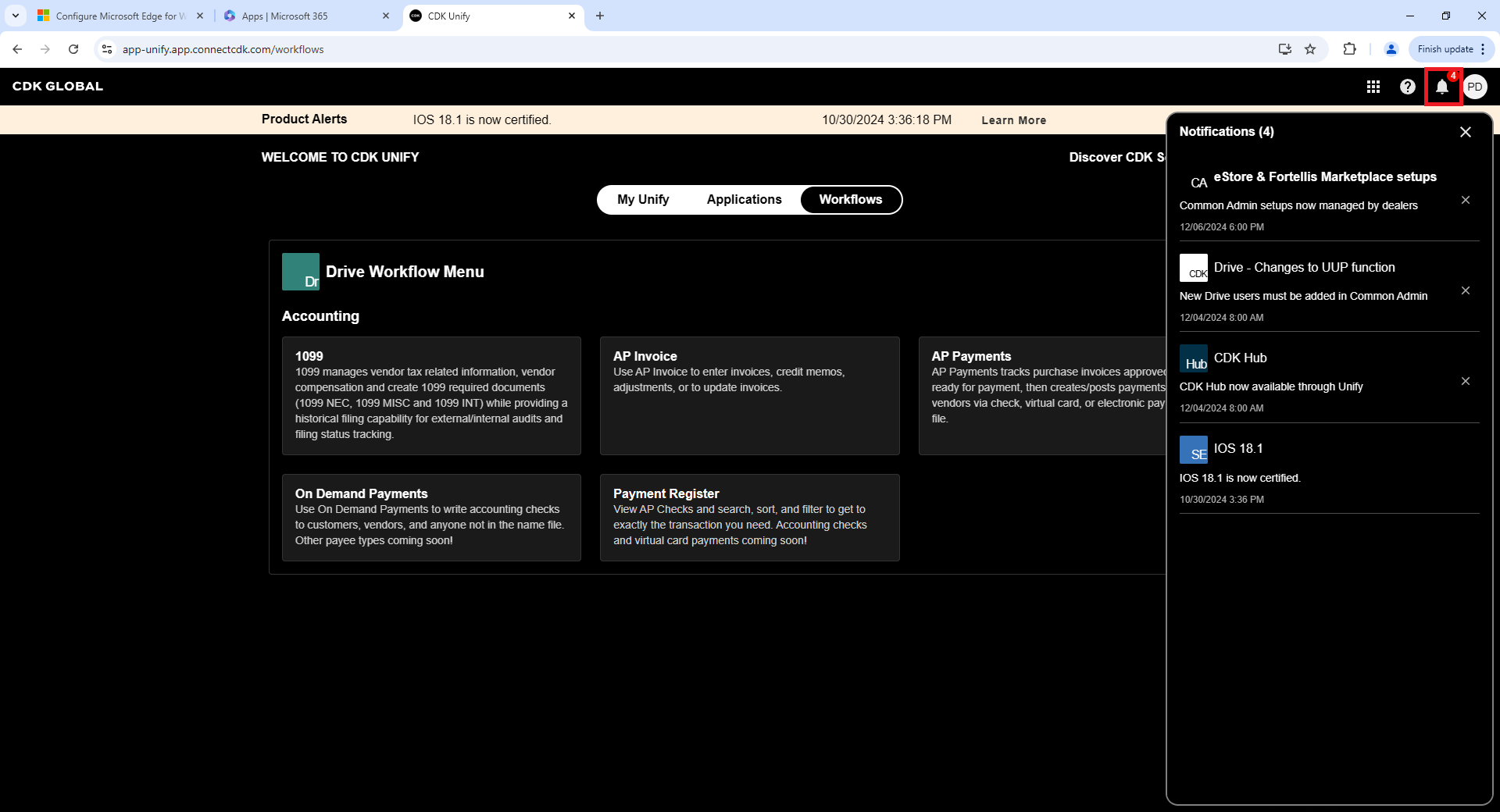Open the On Demand Payments card

pos(431,518)
